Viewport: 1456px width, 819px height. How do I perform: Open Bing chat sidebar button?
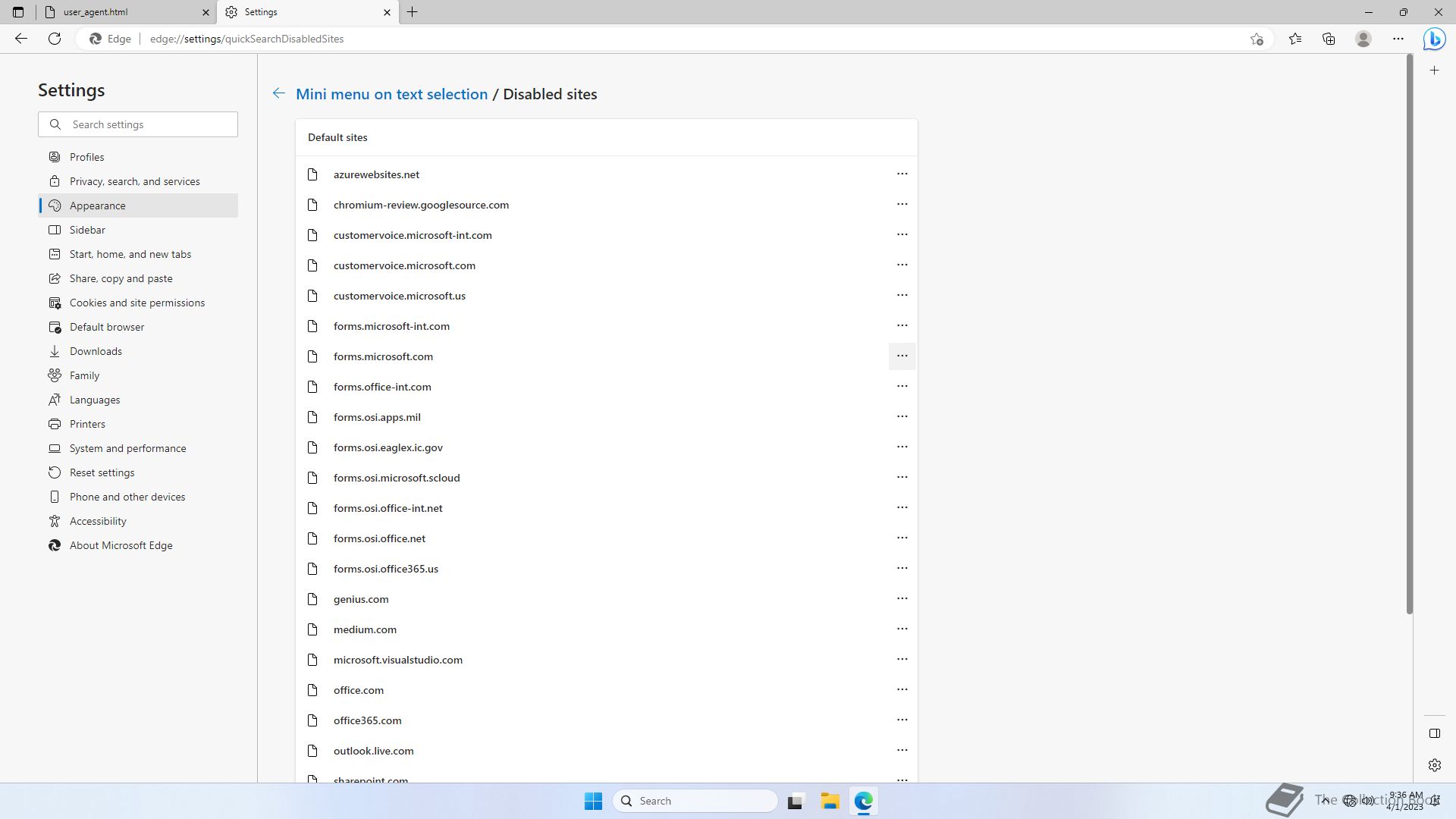1434,39
